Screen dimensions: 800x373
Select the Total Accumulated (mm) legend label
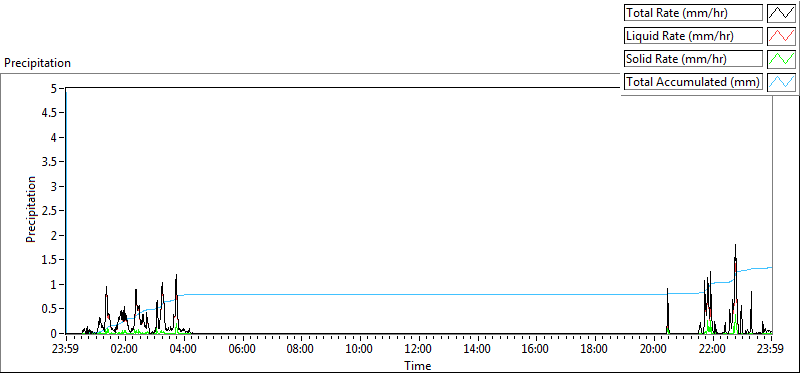point(693,82)
